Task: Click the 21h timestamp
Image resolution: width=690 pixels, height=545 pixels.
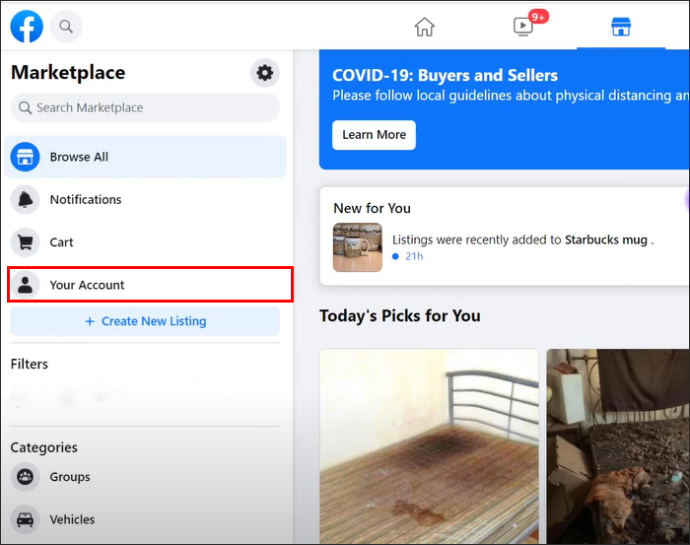Action: click(x=414, y=256)
